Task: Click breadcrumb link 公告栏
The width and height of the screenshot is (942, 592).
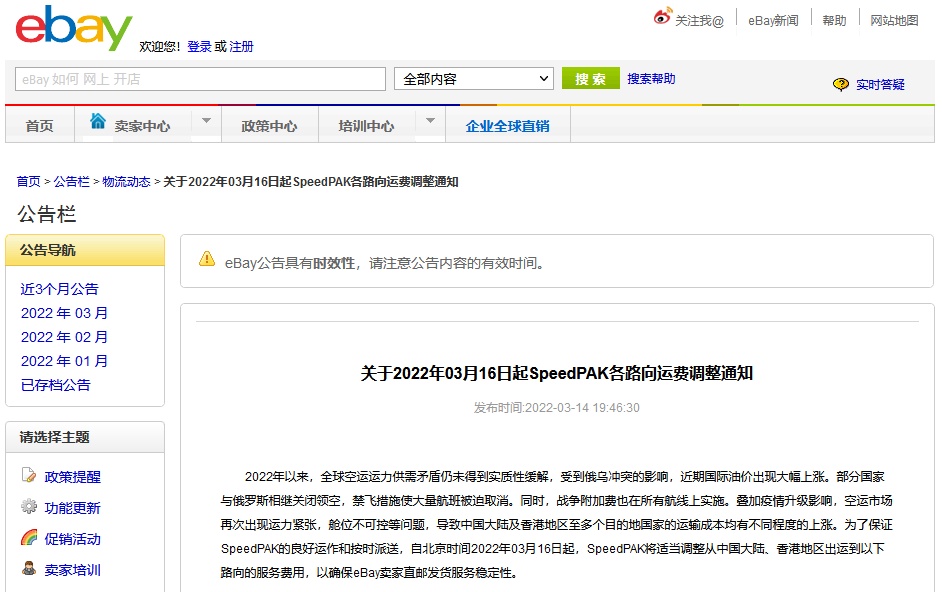Action: (x=71, y=182)
